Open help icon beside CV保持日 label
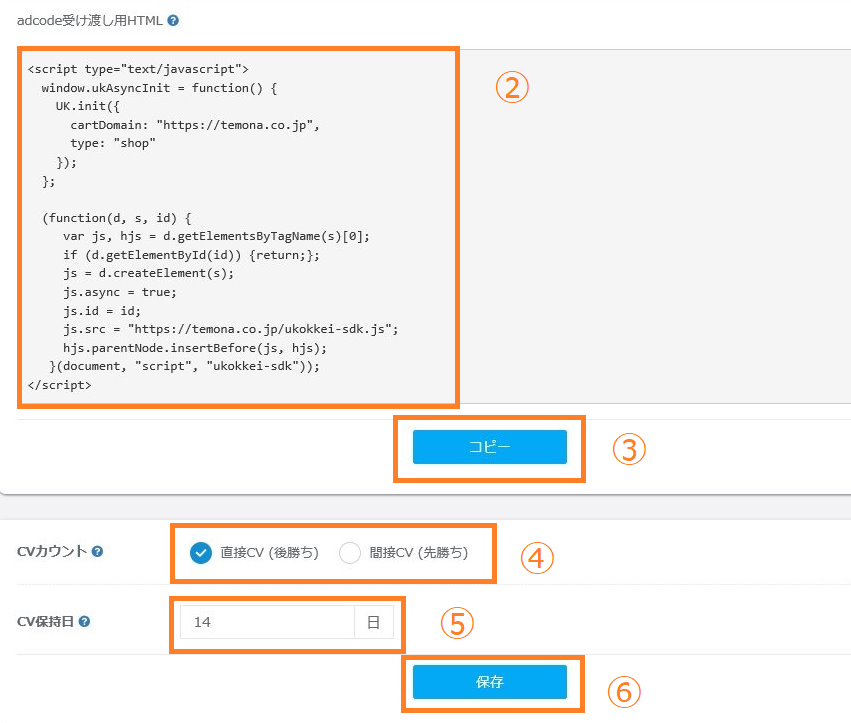The height and width of the screenshot is (723, 851). click(x=84, y=621)
